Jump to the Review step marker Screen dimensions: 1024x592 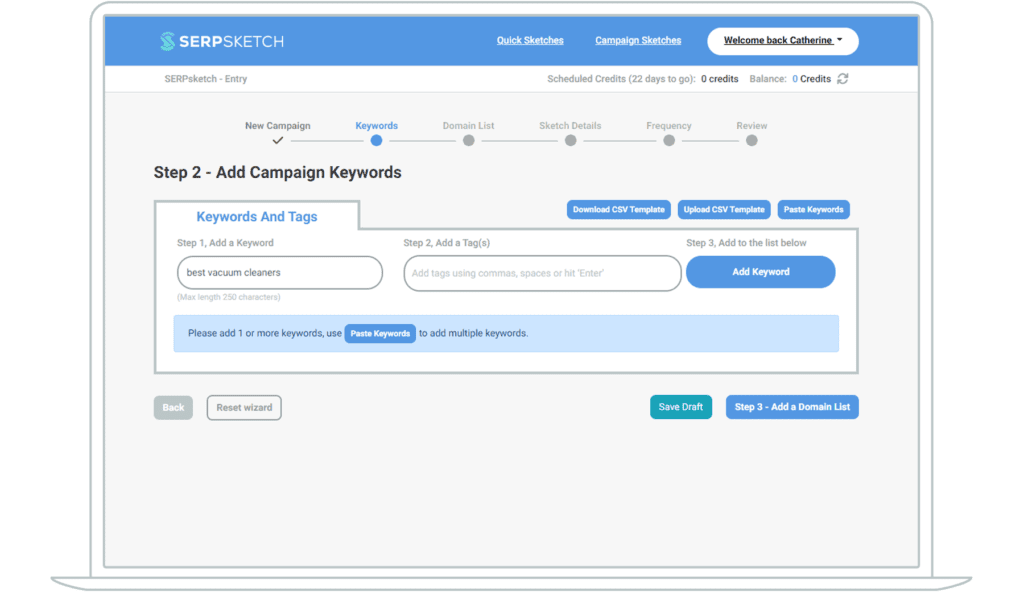pyautogui.click(x=752, y=140)
